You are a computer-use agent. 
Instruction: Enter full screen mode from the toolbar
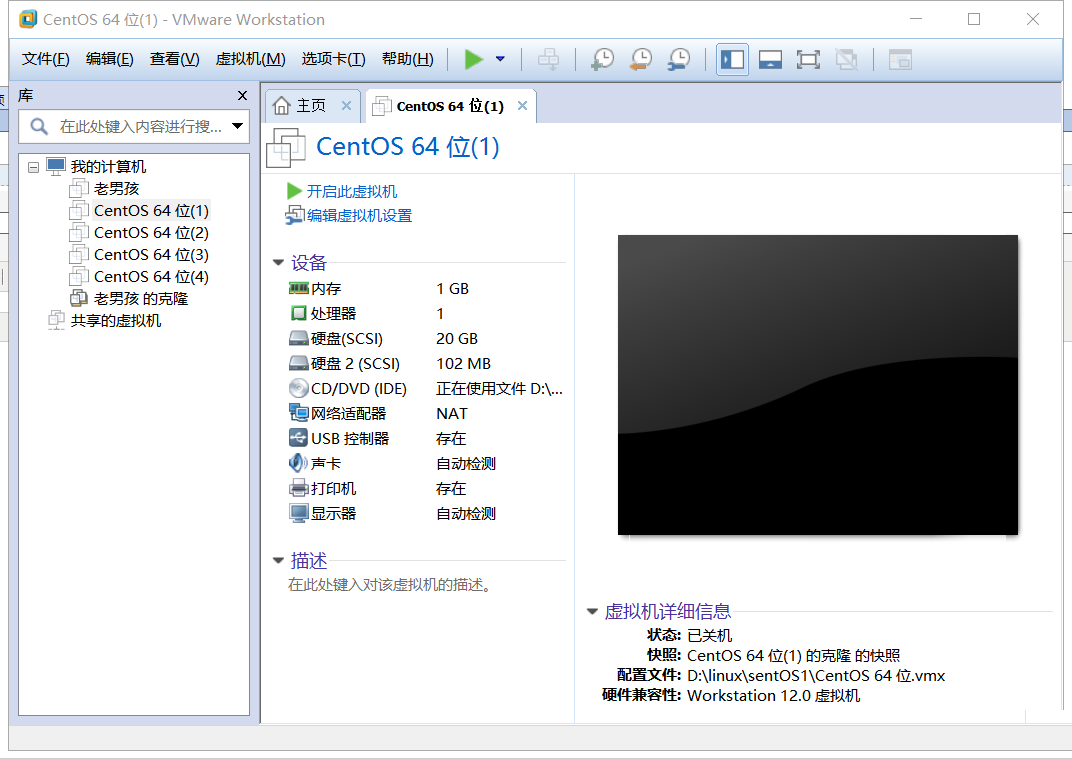[808, 60]
